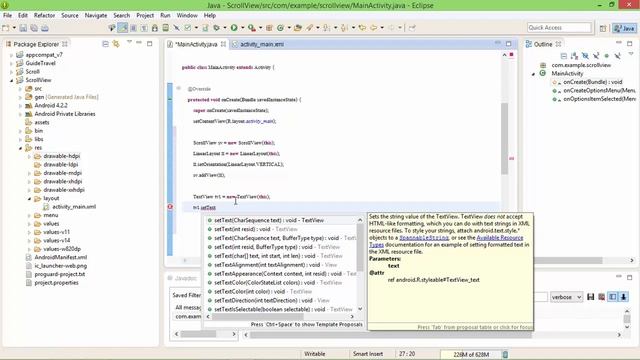Open Package Explorer view menu triangle

[129, 43]
